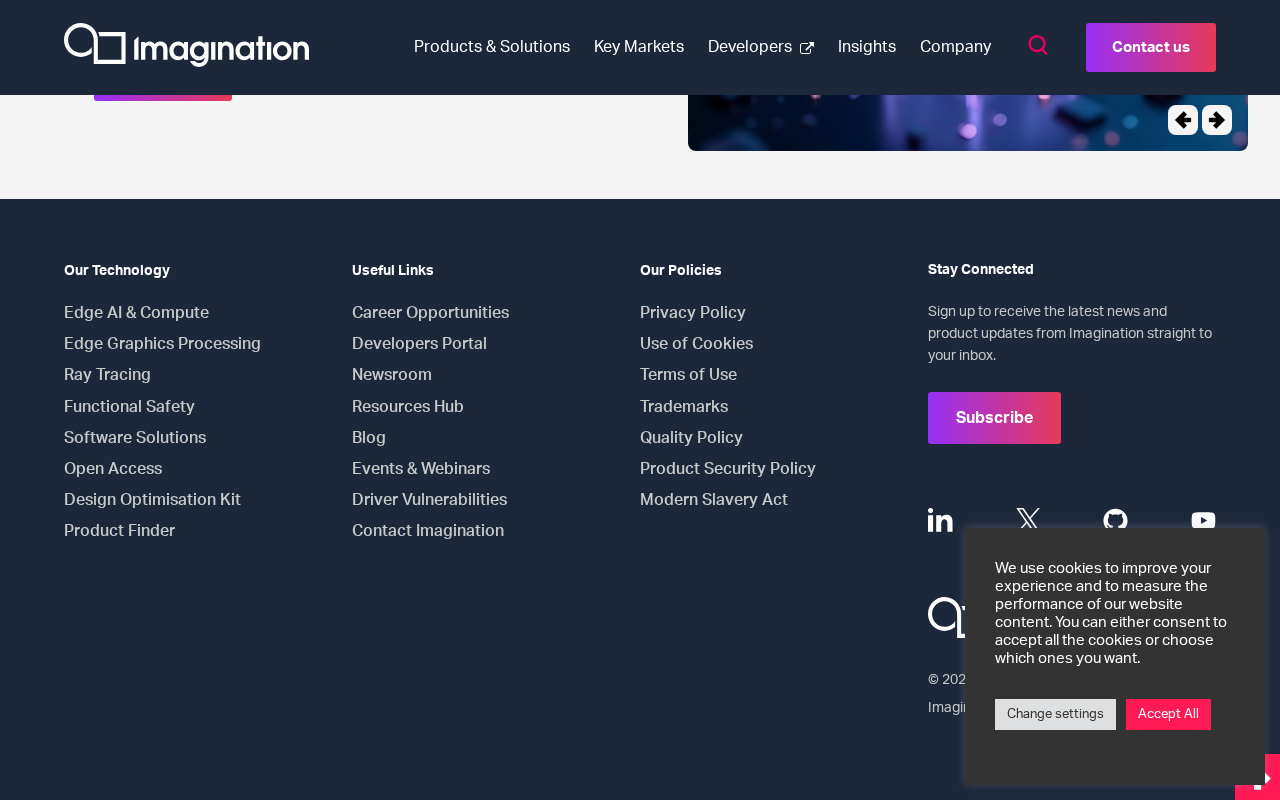Expand the Key Markets menu
The height and width of the screenshot is (800, 1280).
(x=639, y=47)
